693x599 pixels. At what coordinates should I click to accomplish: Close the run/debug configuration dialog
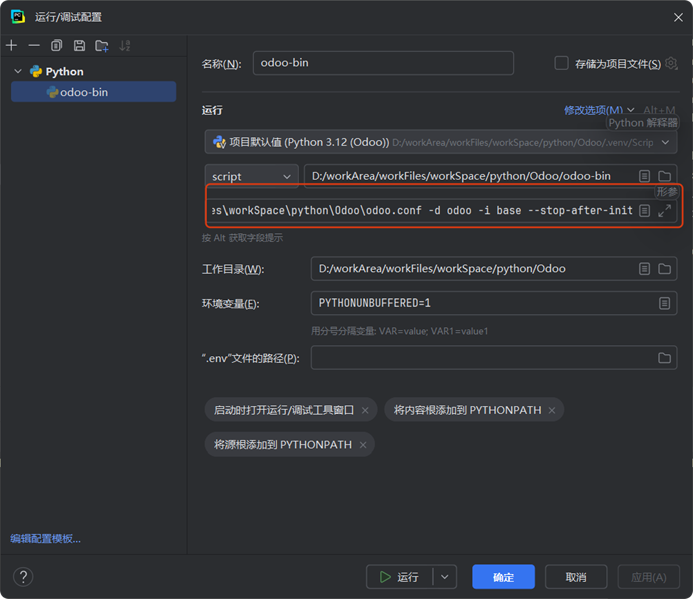(678, 17)
